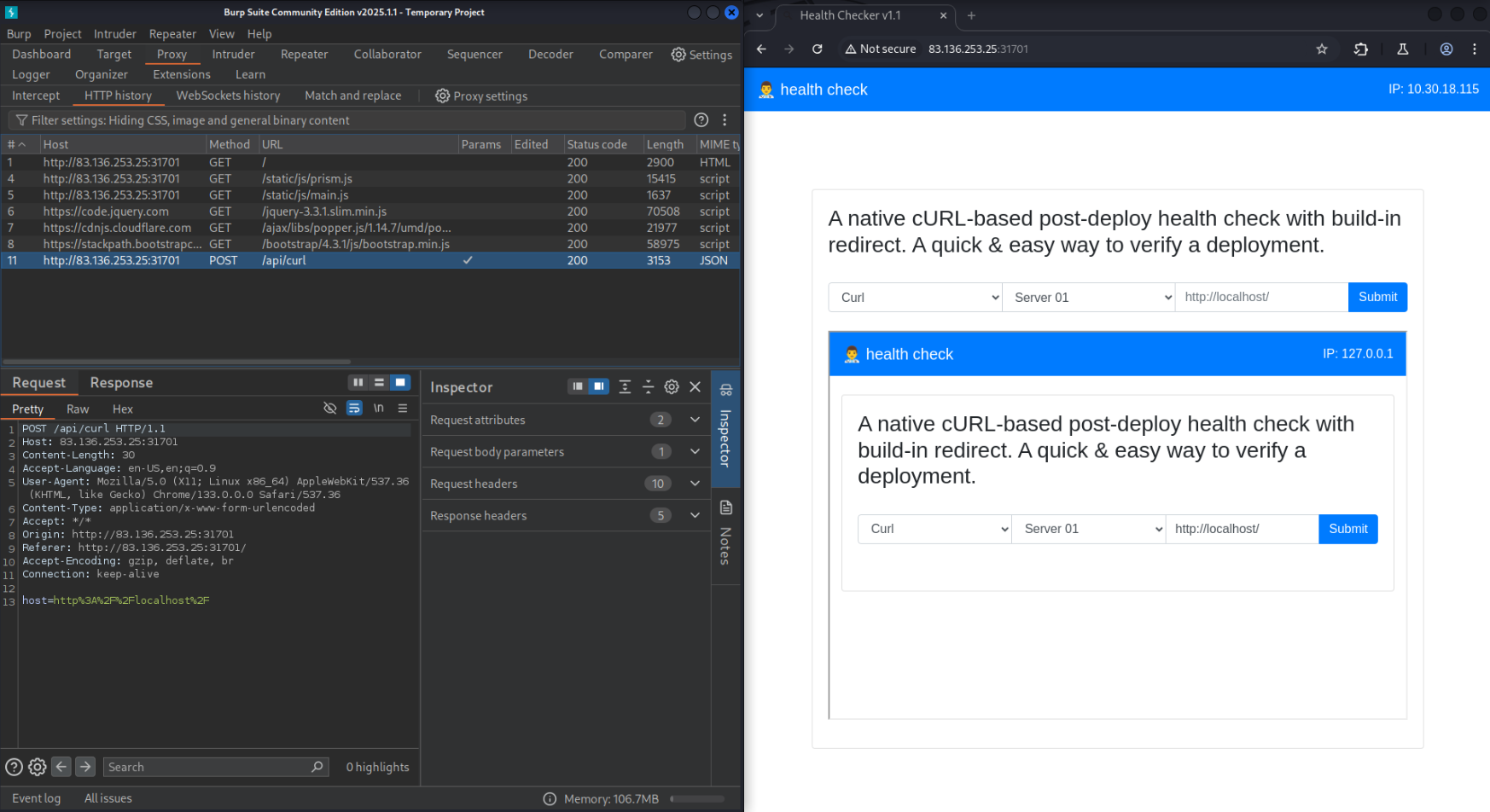Image resolution: width=1490 pixels, height=812 pixels.
Task: Open the browser three-dot menu
Action: 1475,49
